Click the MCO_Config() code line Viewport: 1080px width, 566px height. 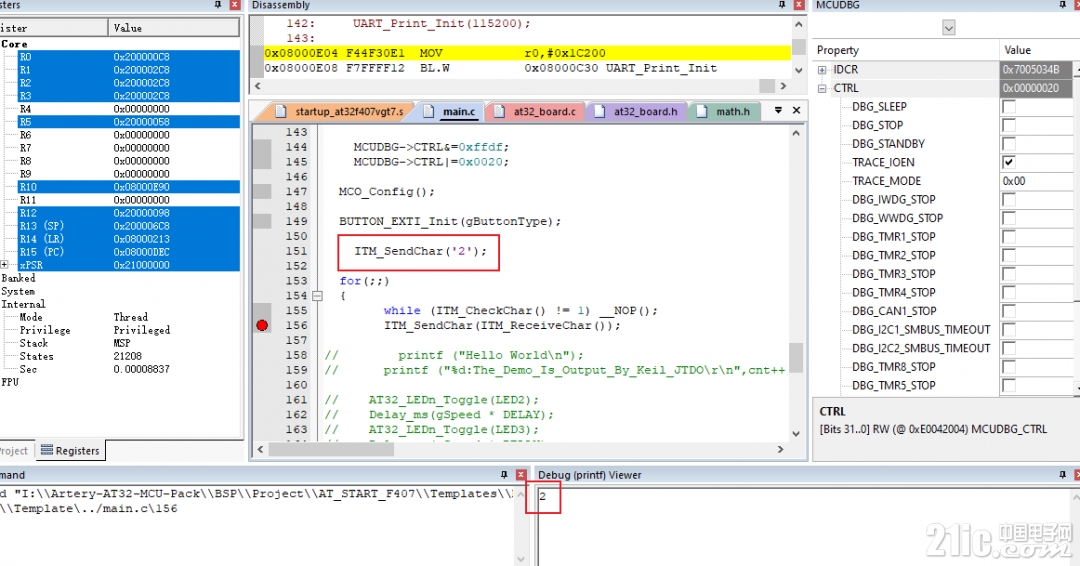click(386, 191)
